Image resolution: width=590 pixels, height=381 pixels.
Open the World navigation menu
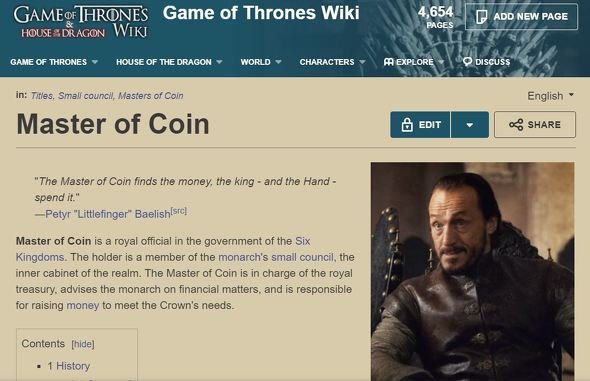tap(261, 62)
